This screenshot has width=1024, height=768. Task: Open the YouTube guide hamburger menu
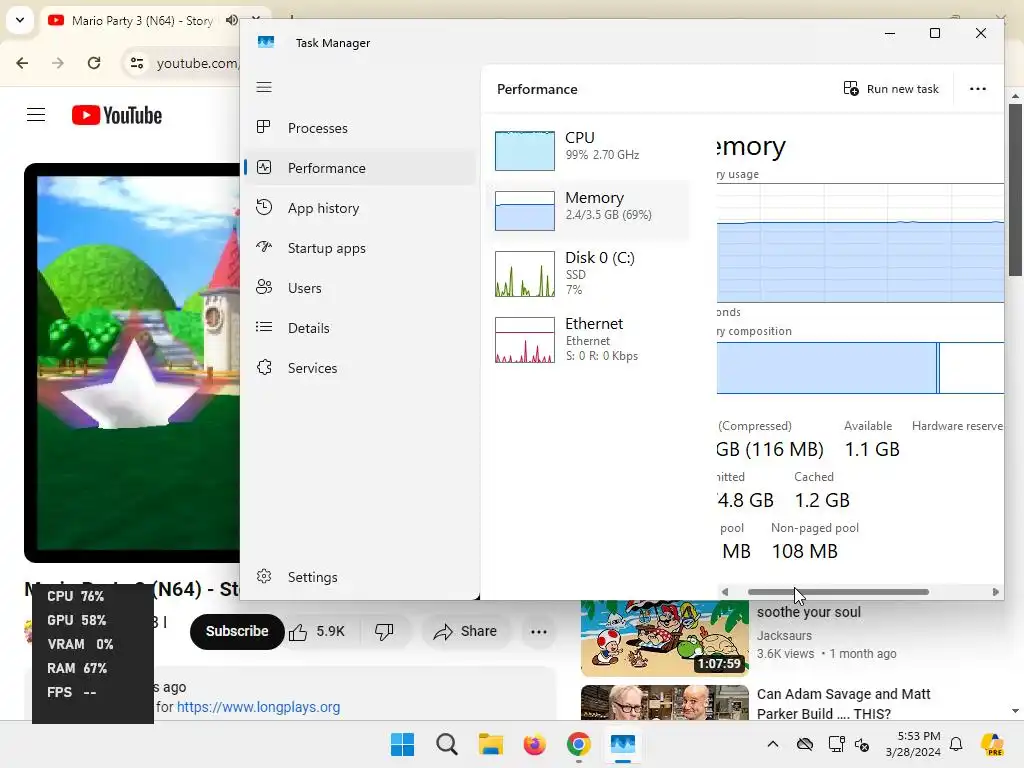click(36, 115)
